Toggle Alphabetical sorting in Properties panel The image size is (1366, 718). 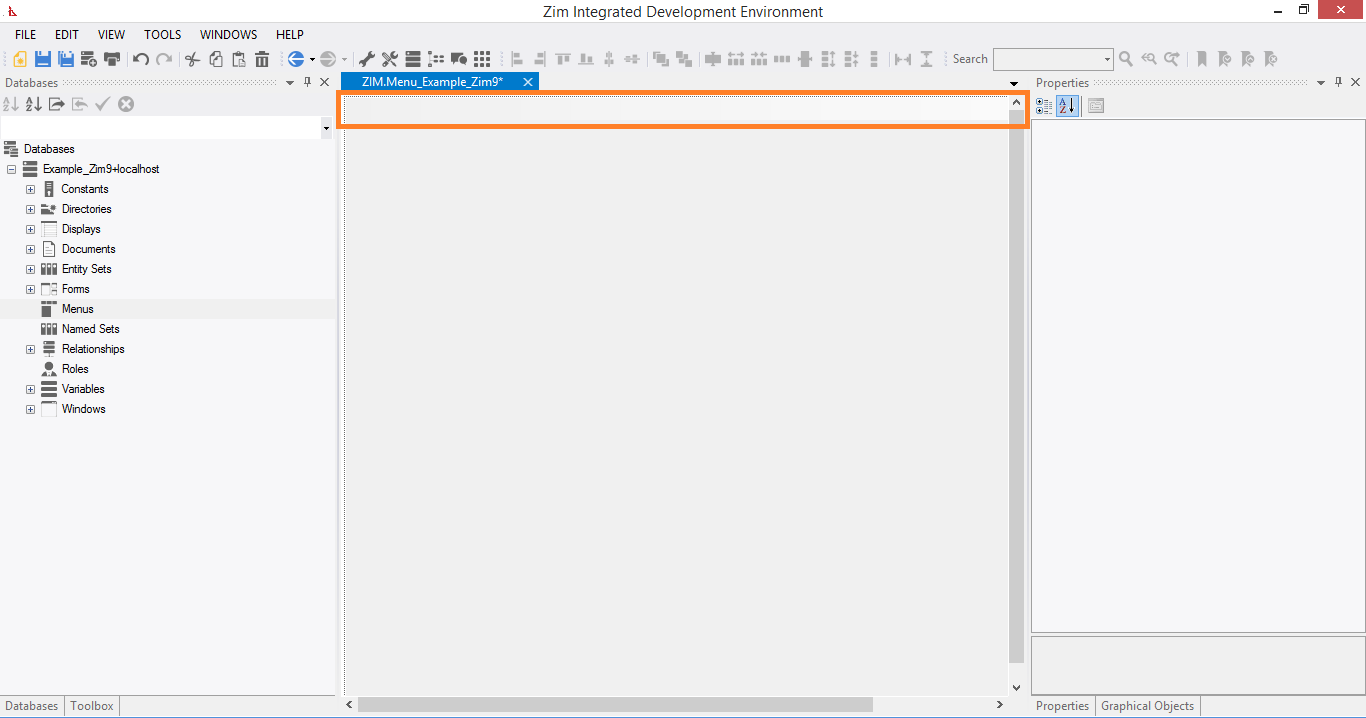tap(1067, 105)
